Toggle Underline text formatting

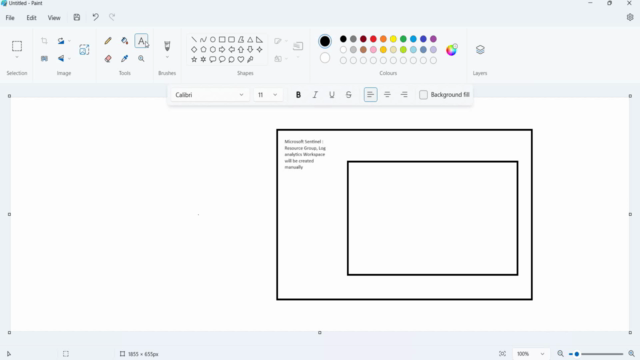pos(332,95)
